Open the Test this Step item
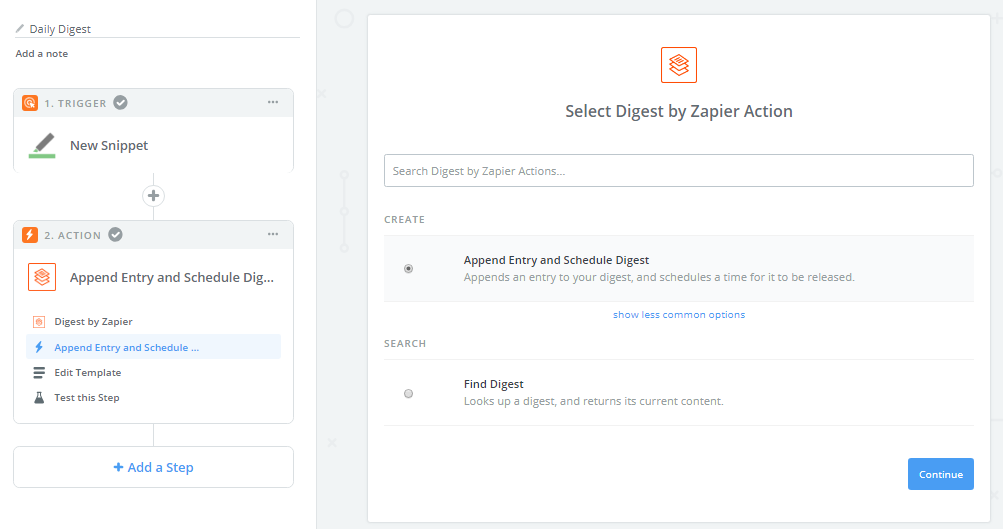The width and height of the screenshot is (1003, 529). click(86, 398)
